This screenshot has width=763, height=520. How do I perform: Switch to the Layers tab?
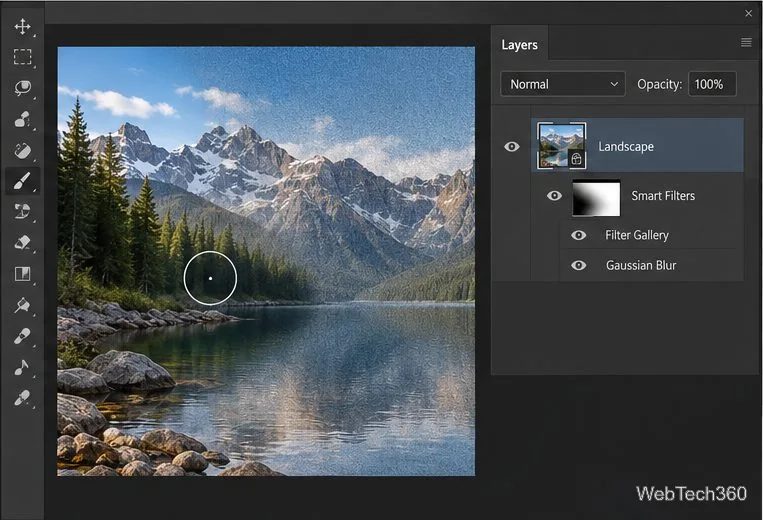(x=519, y=45)
